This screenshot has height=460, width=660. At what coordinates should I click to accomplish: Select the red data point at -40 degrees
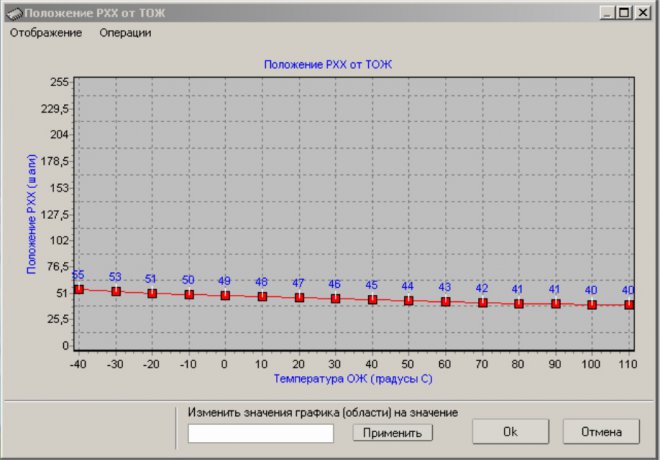pos(79,290)
